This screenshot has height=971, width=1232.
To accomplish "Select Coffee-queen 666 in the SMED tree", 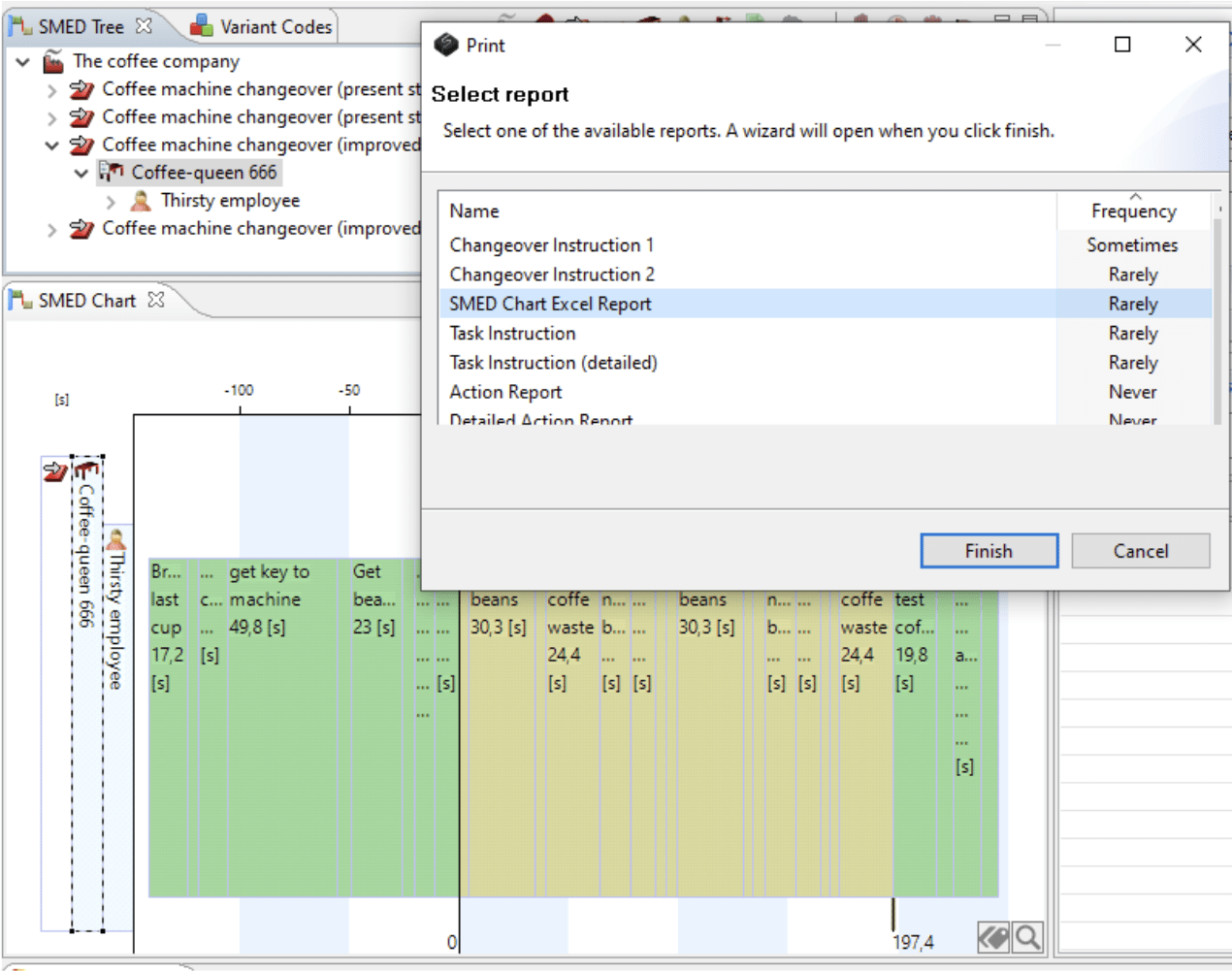I will click(204, 173).
